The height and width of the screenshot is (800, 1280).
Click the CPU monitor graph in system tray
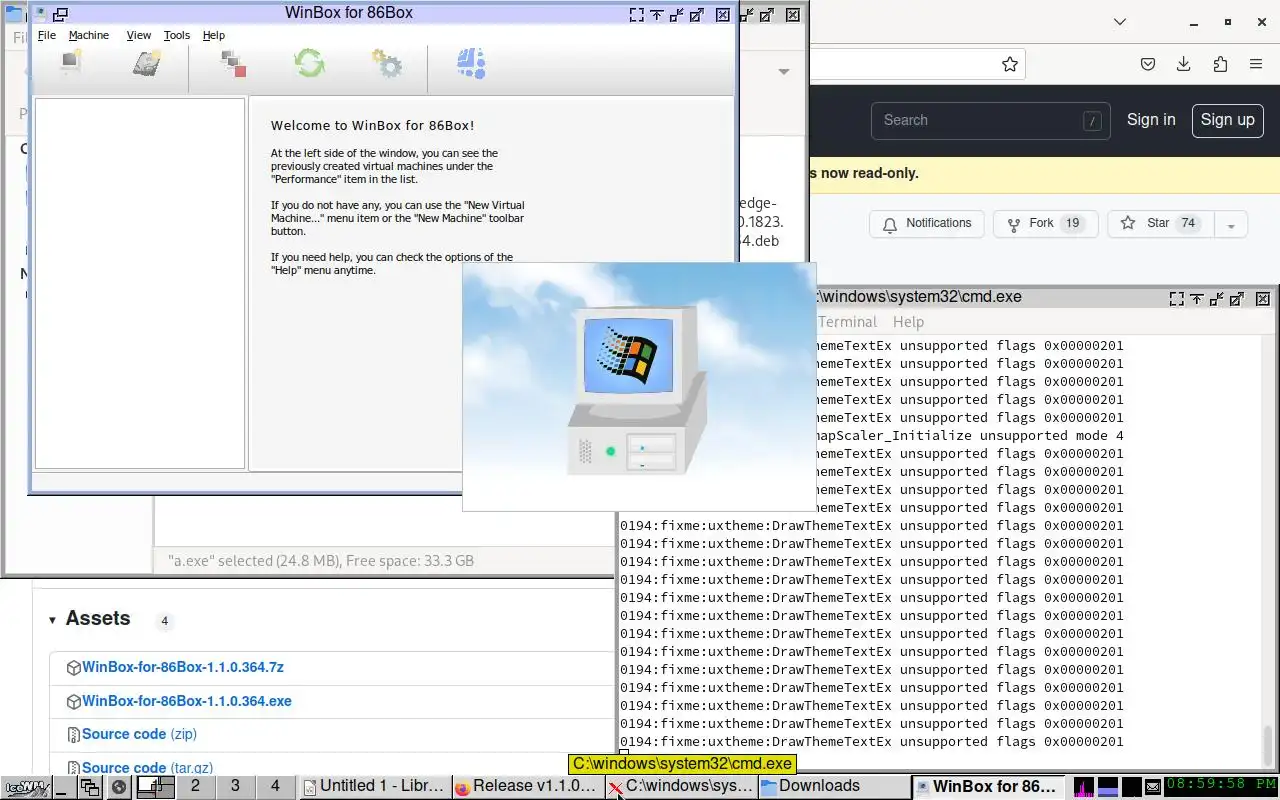(x=1084, y=787)
